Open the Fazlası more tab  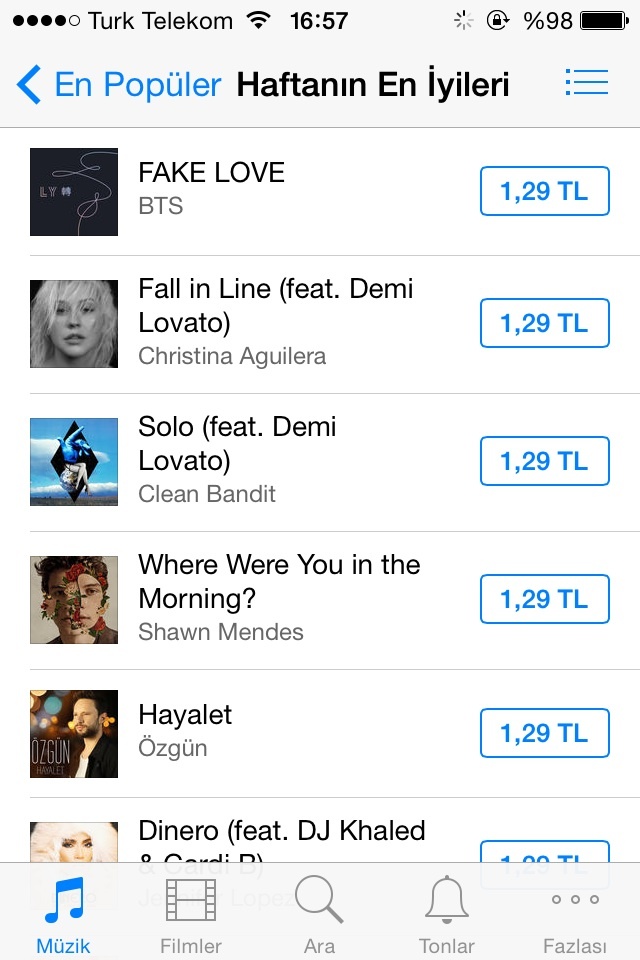point(575,912)
